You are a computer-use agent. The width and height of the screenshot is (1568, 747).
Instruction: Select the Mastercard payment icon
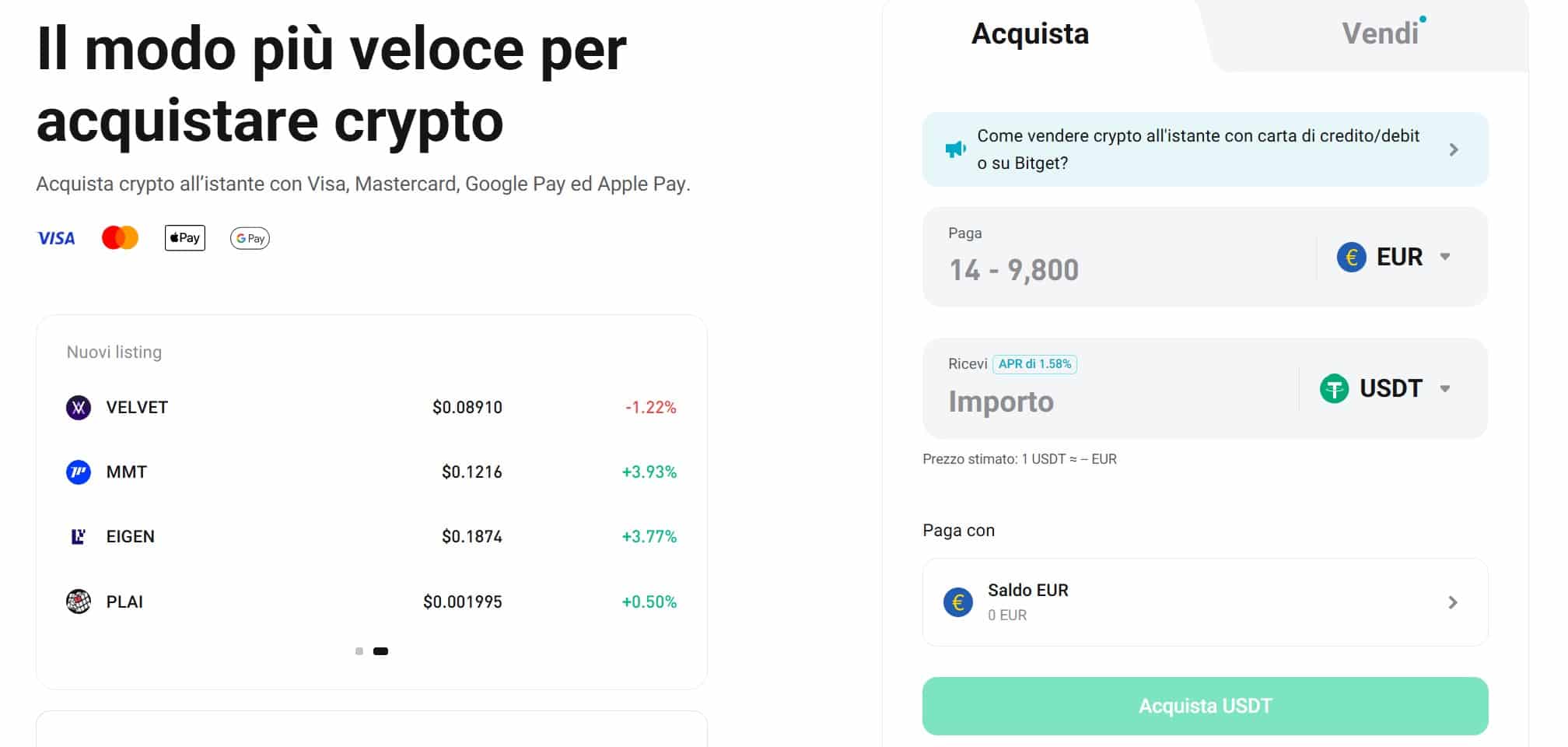[119, 237]
